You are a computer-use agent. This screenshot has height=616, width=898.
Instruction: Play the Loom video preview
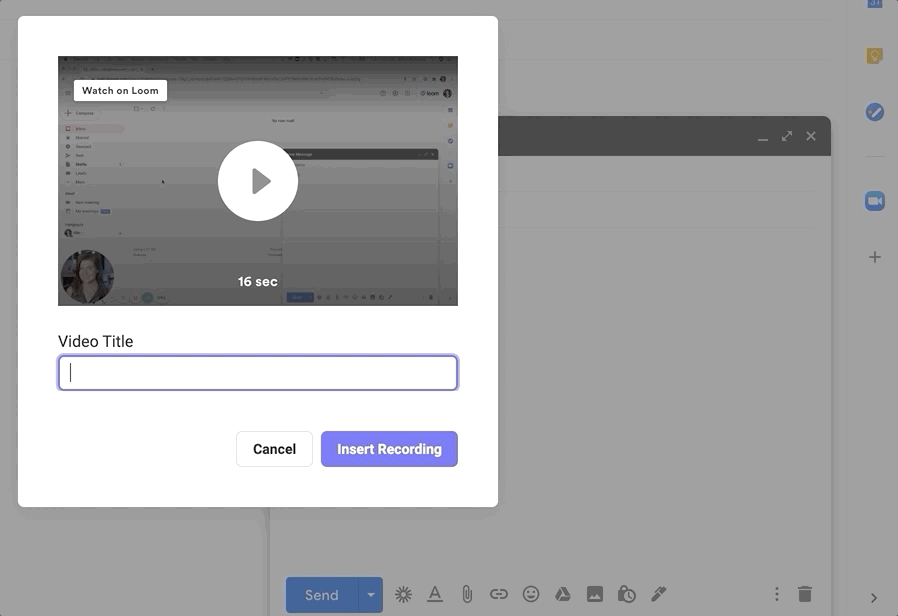point(258,181)
